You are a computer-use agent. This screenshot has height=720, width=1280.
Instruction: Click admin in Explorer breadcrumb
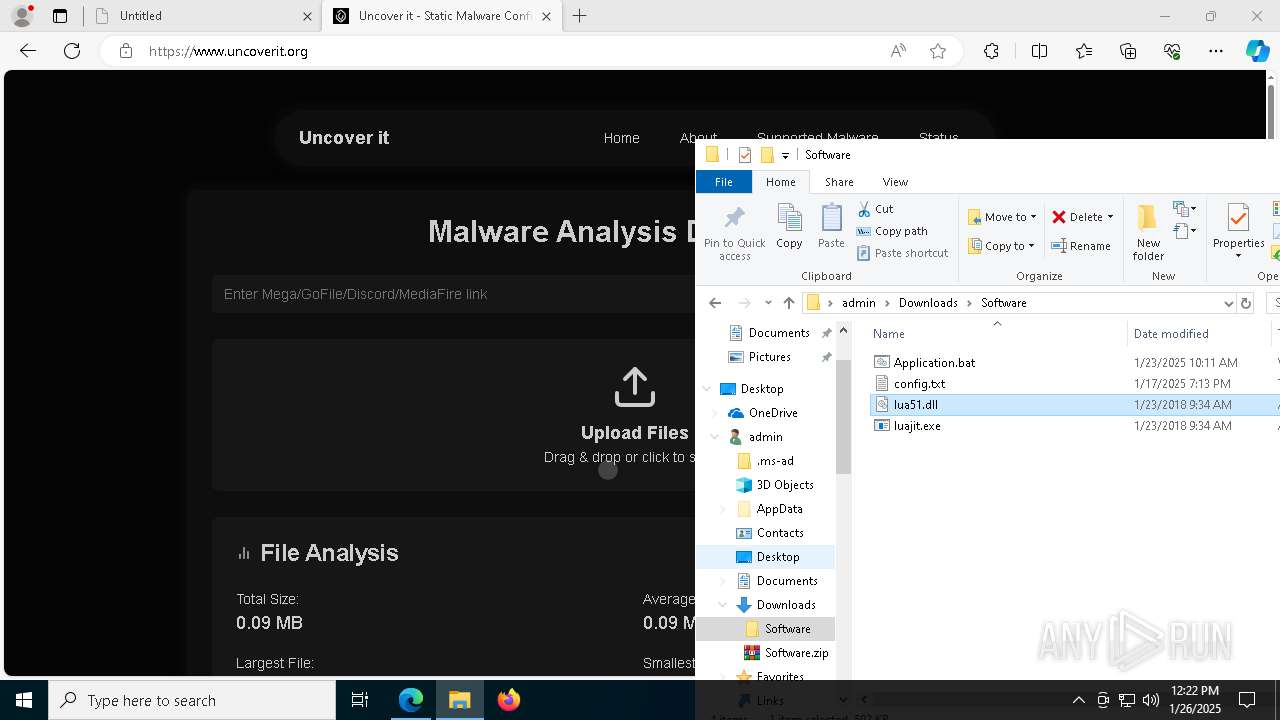pos(858,303)
